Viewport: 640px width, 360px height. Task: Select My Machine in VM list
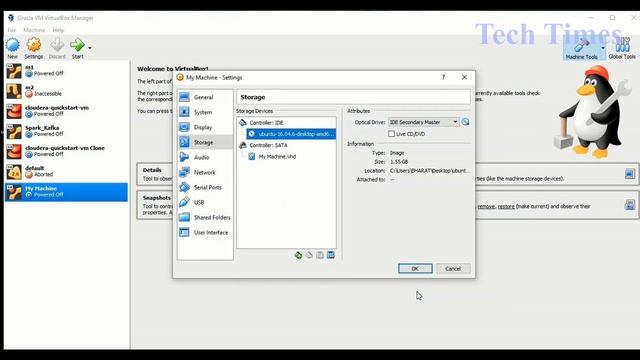(66, 192)
